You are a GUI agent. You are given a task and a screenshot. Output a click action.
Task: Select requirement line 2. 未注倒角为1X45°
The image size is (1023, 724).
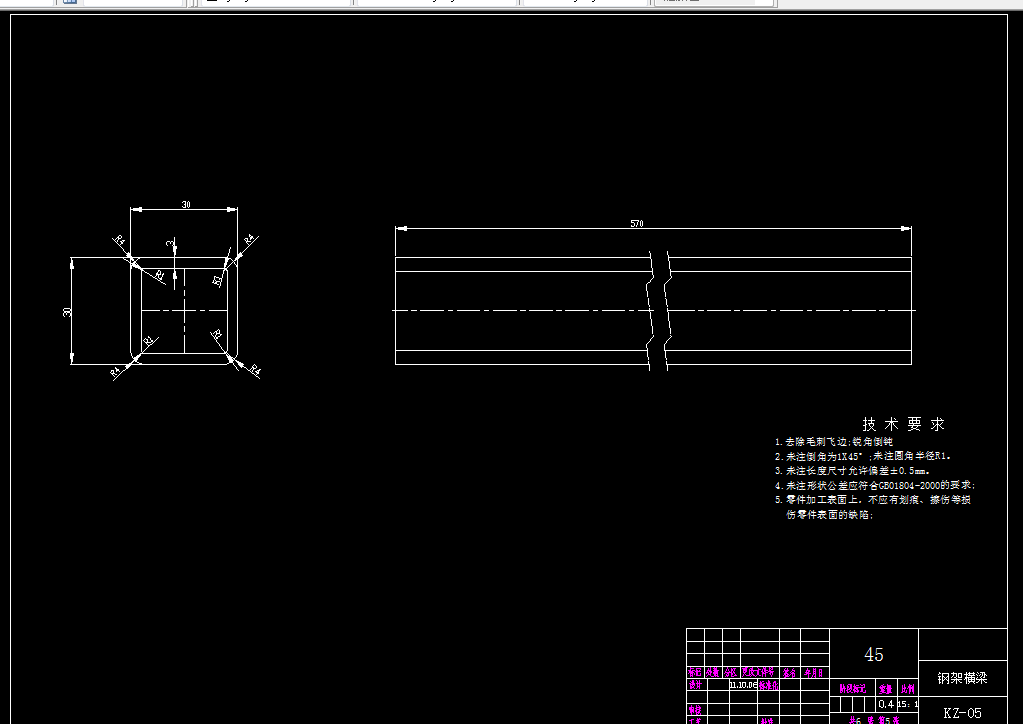(863, 456)
